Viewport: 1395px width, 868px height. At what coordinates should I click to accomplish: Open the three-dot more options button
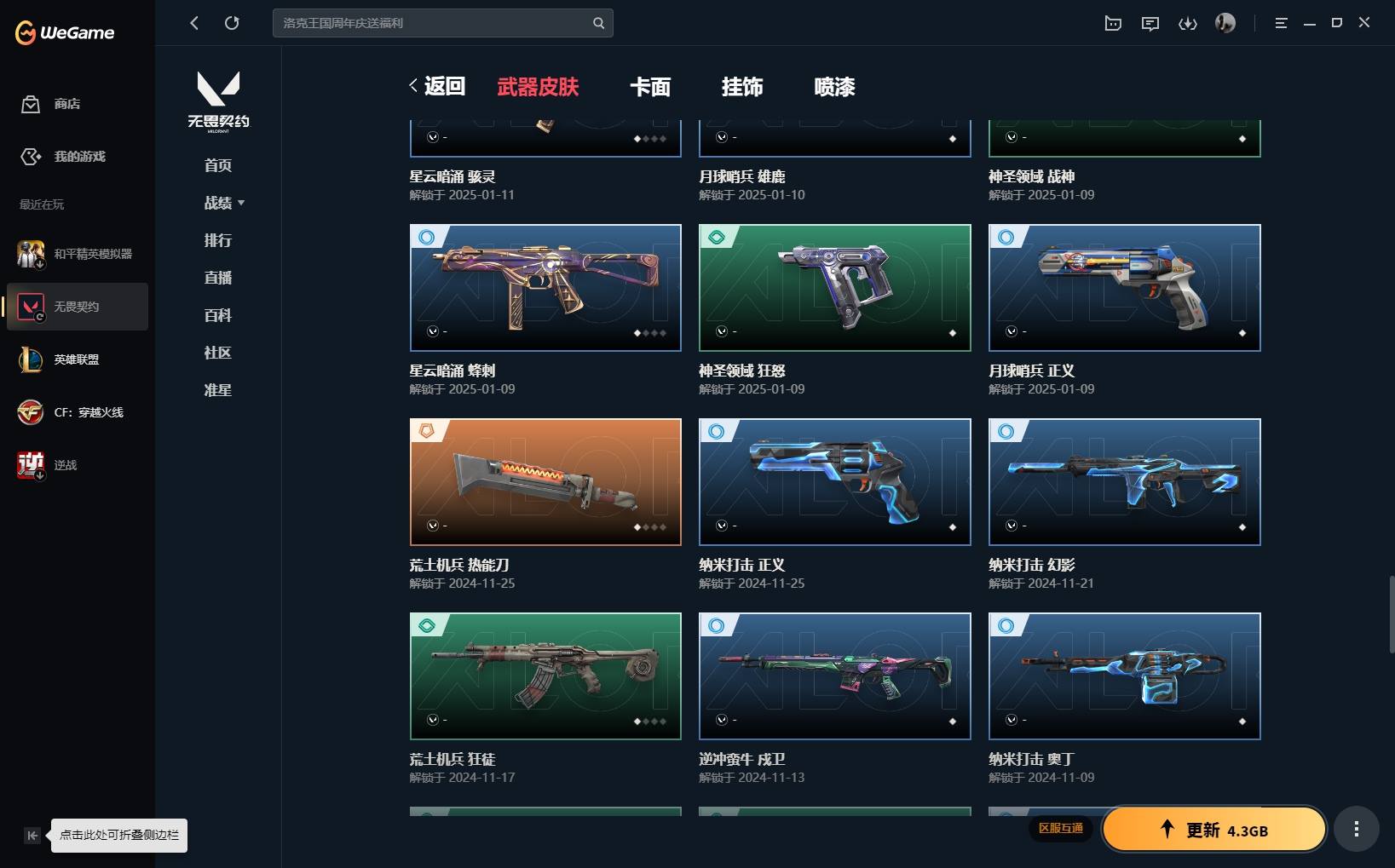coord(1356,829)
